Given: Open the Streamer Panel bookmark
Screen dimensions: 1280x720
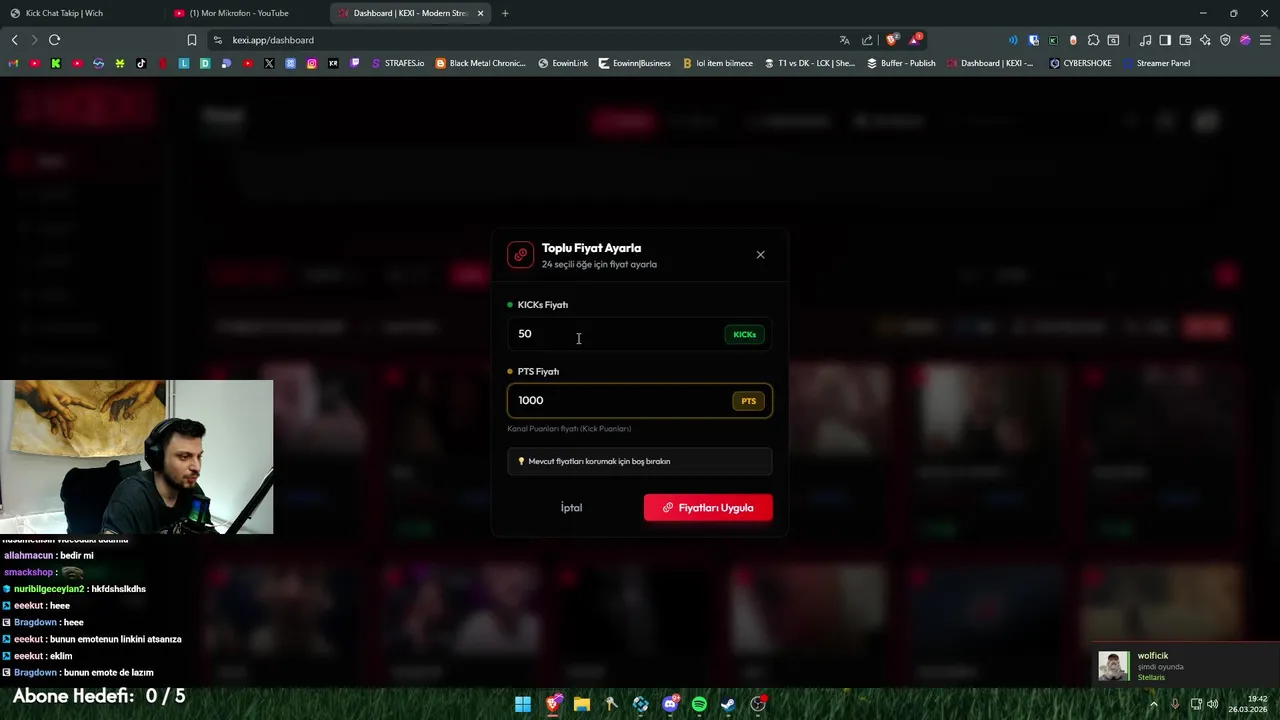Looking at the screenshot, I should [x=1156, y=63].
